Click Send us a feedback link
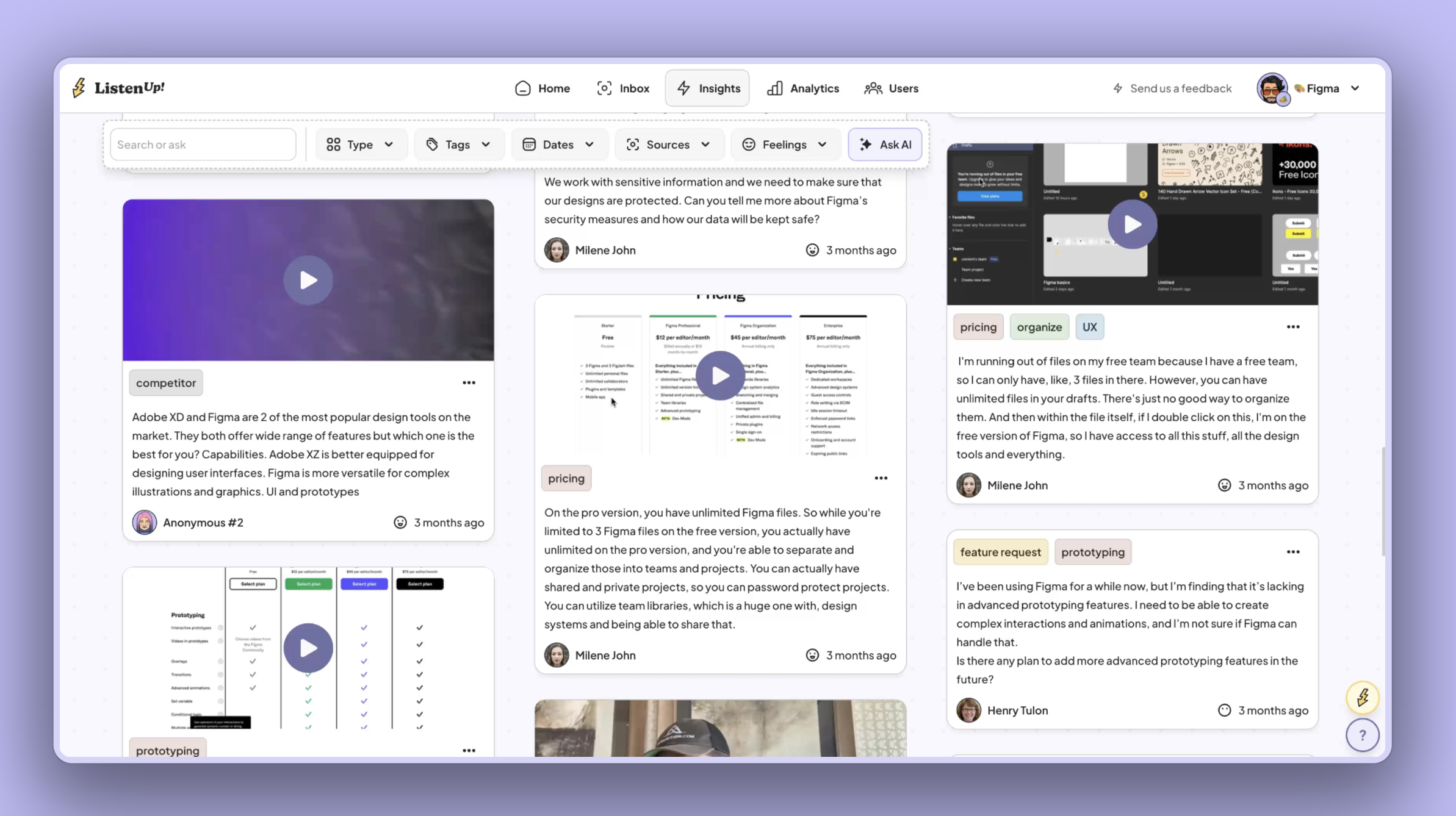Screen dimensions: 1456x816 pyautogui.click(x=1172, y=88)
